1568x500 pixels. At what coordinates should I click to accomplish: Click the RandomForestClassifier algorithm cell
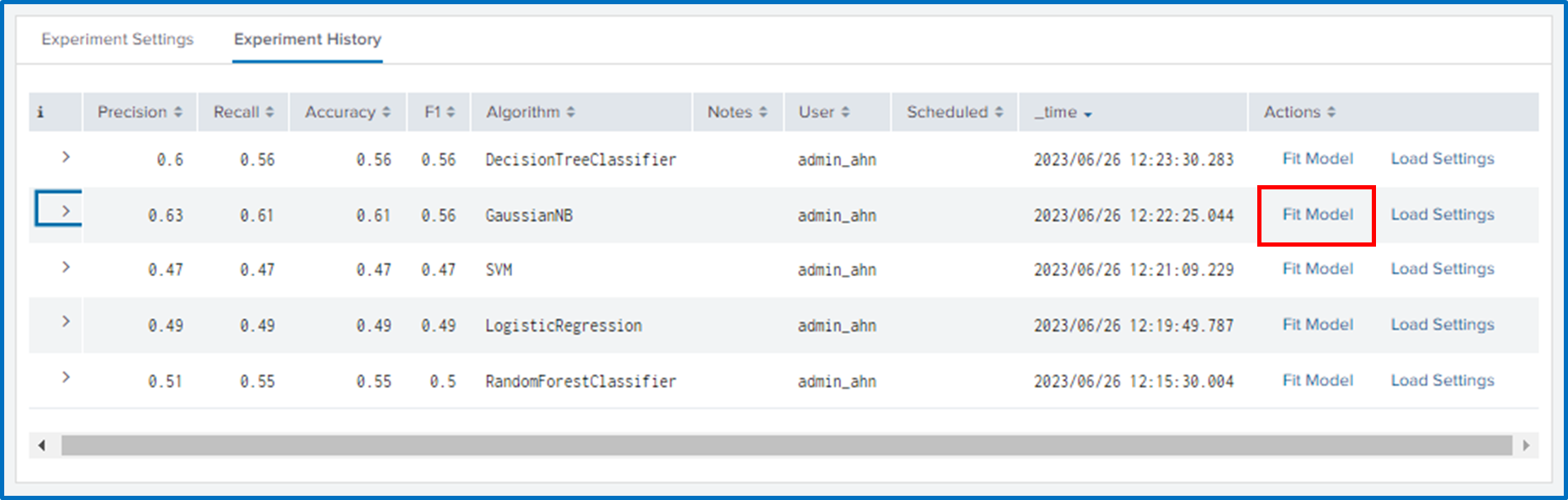[580, 381]
